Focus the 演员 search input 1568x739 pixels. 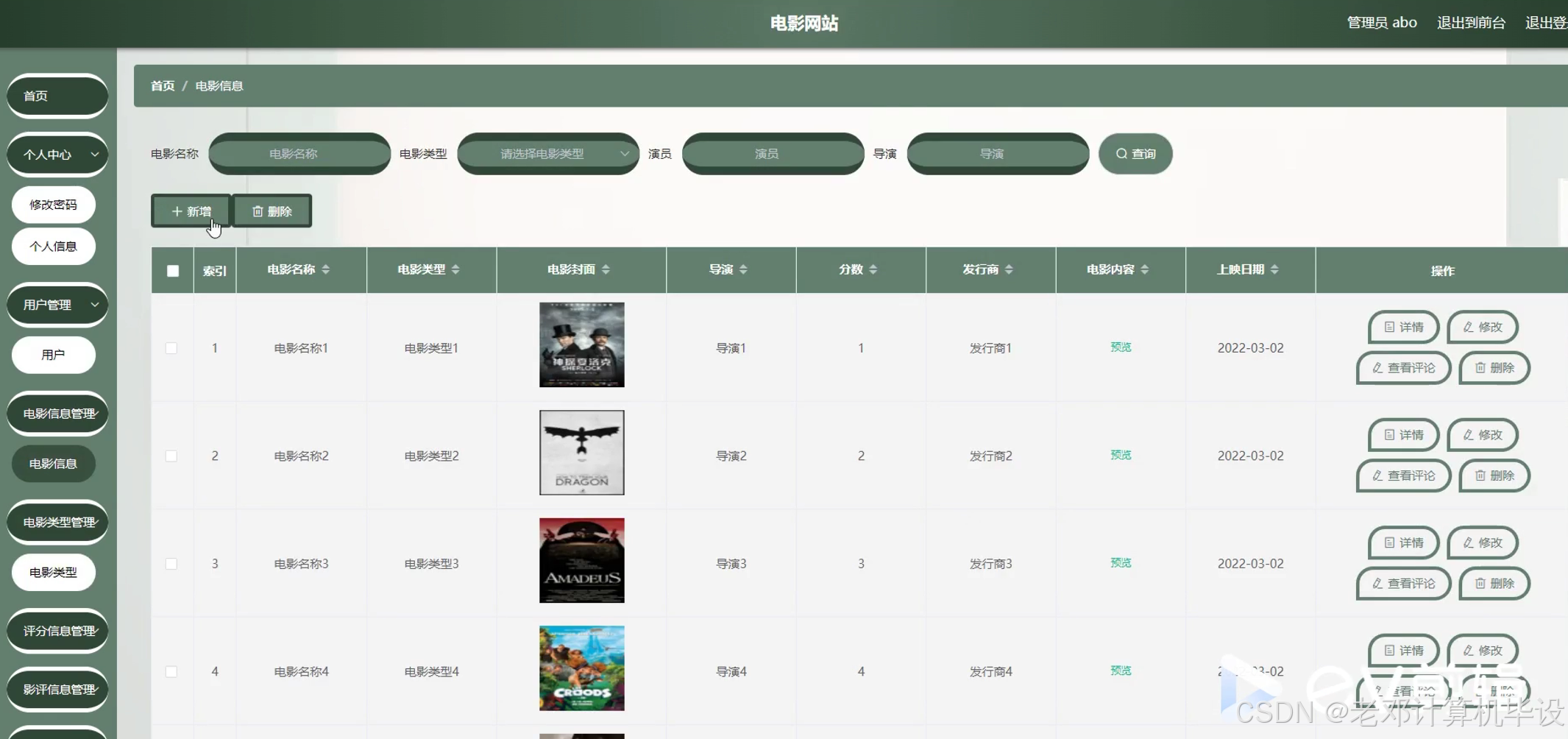coord(773,154)
